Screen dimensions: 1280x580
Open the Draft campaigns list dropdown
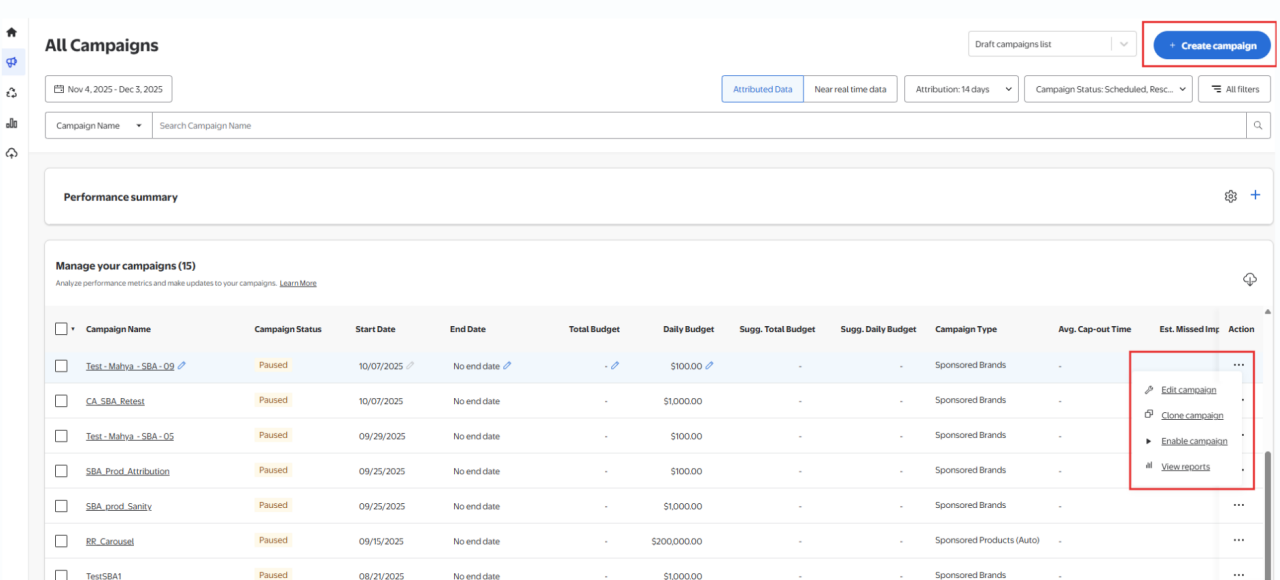click(x=1052, y=44)
